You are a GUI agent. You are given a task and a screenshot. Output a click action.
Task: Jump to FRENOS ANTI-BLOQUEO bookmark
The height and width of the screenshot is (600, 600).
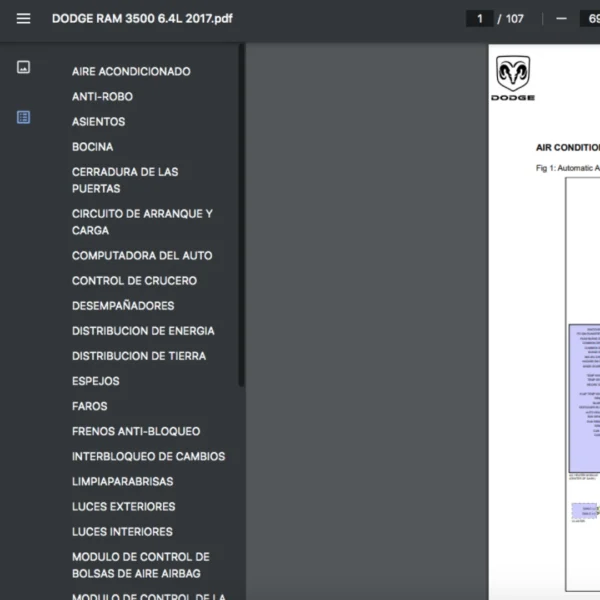pos(136,431)
